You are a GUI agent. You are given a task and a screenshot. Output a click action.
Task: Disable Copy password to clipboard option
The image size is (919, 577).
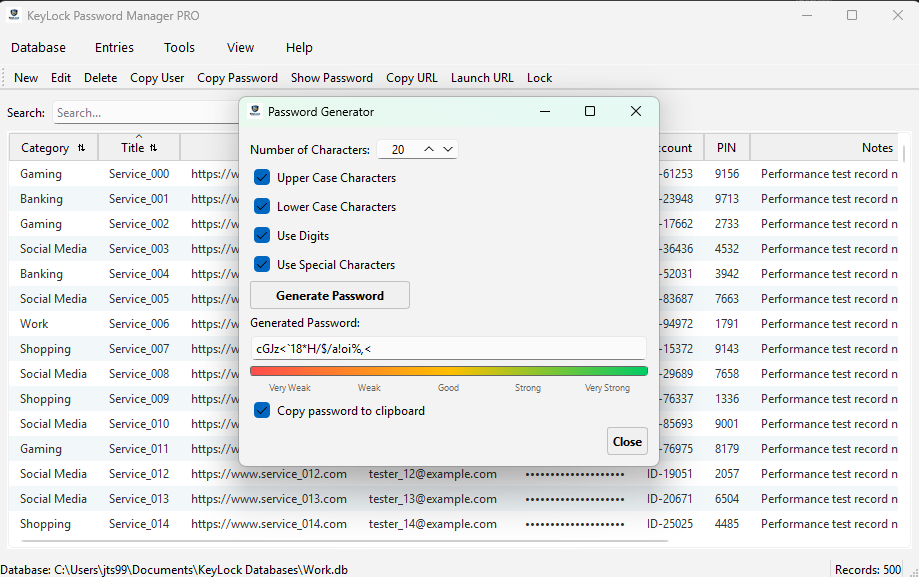point(262,410)
